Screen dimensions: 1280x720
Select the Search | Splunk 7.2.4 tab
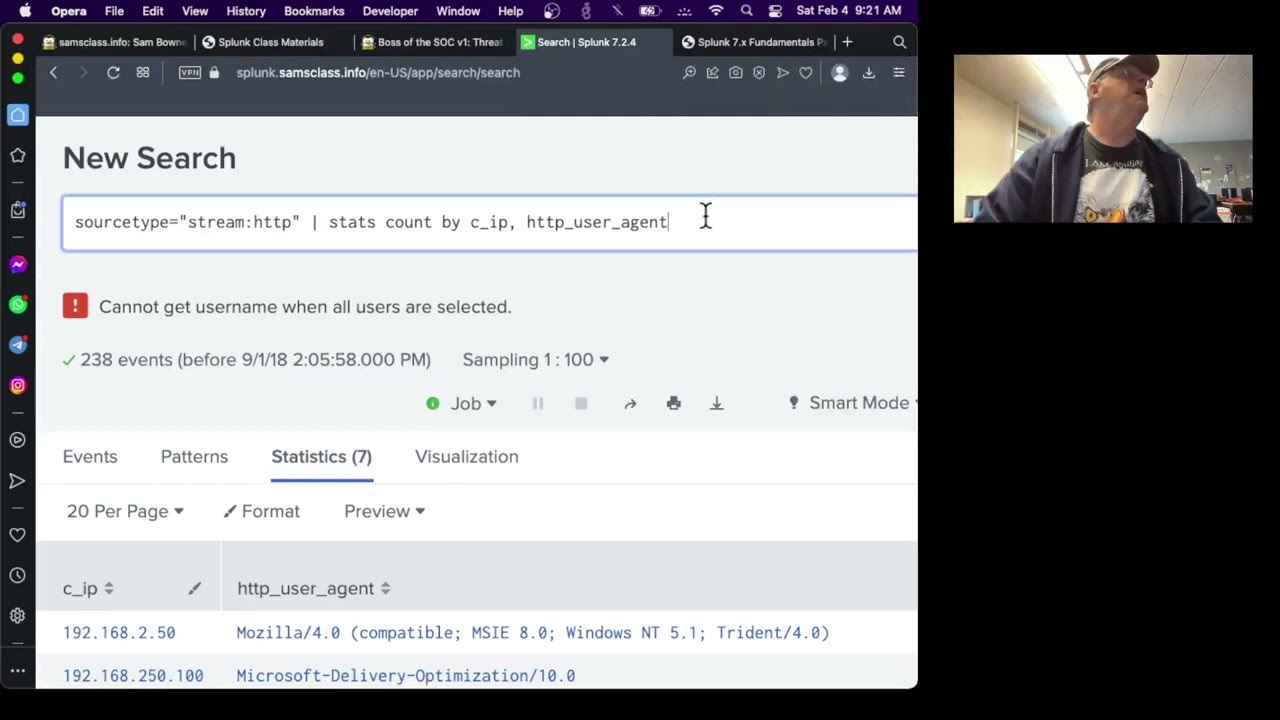click(x=593, y=42)
